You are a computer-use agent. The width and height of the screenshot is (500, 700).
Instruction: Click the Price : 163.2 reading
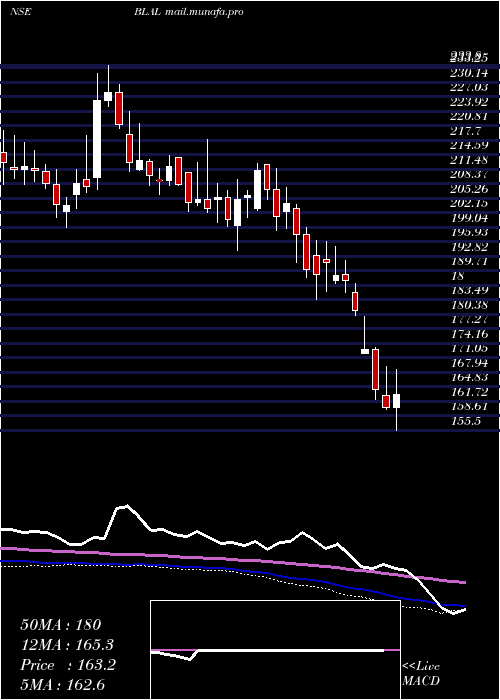pos(68,665)
